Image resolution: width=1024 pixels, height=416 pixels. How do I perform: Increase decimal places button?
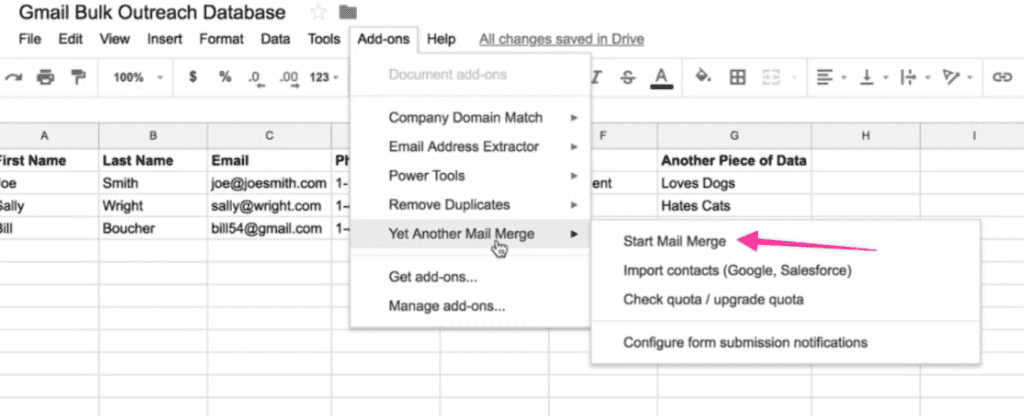(289, 78)
